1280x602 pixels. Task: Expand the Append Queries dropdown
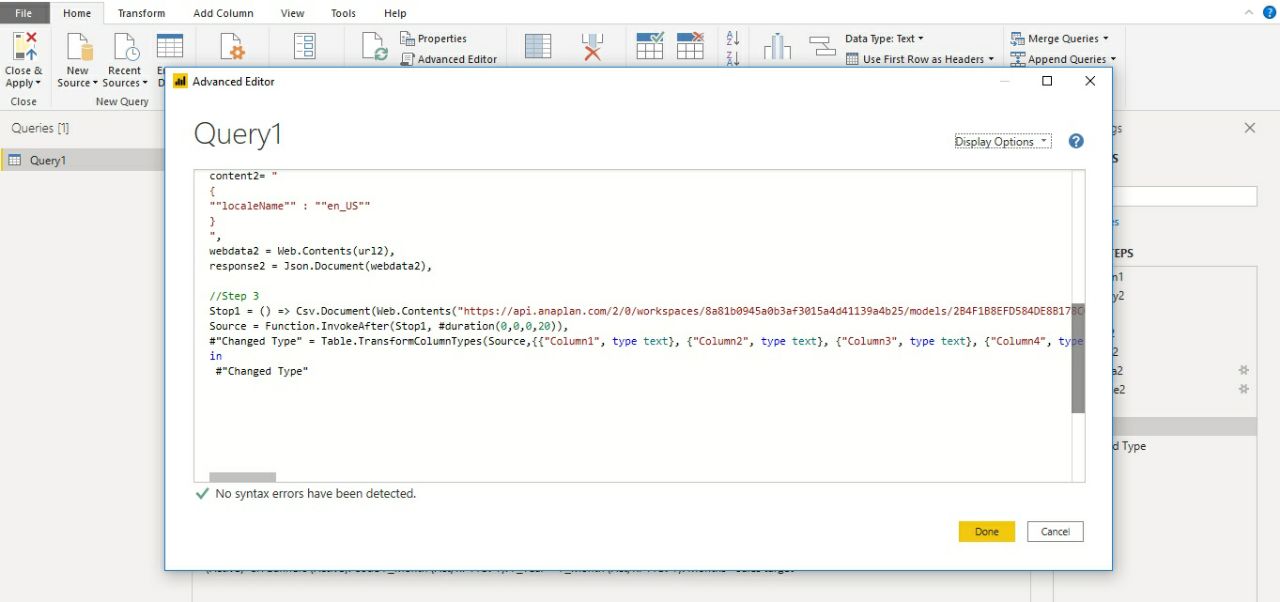coord(1063,59)
